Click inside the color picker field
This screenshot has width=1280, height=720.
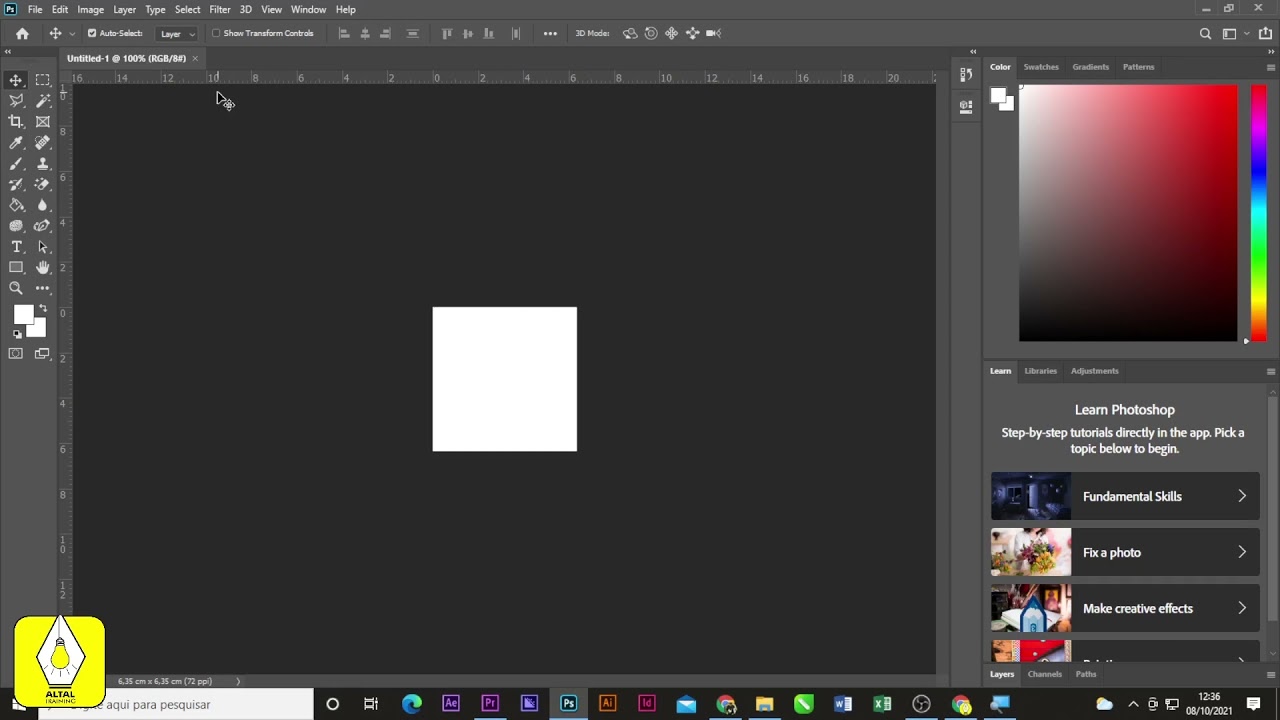coord(1128,213)
